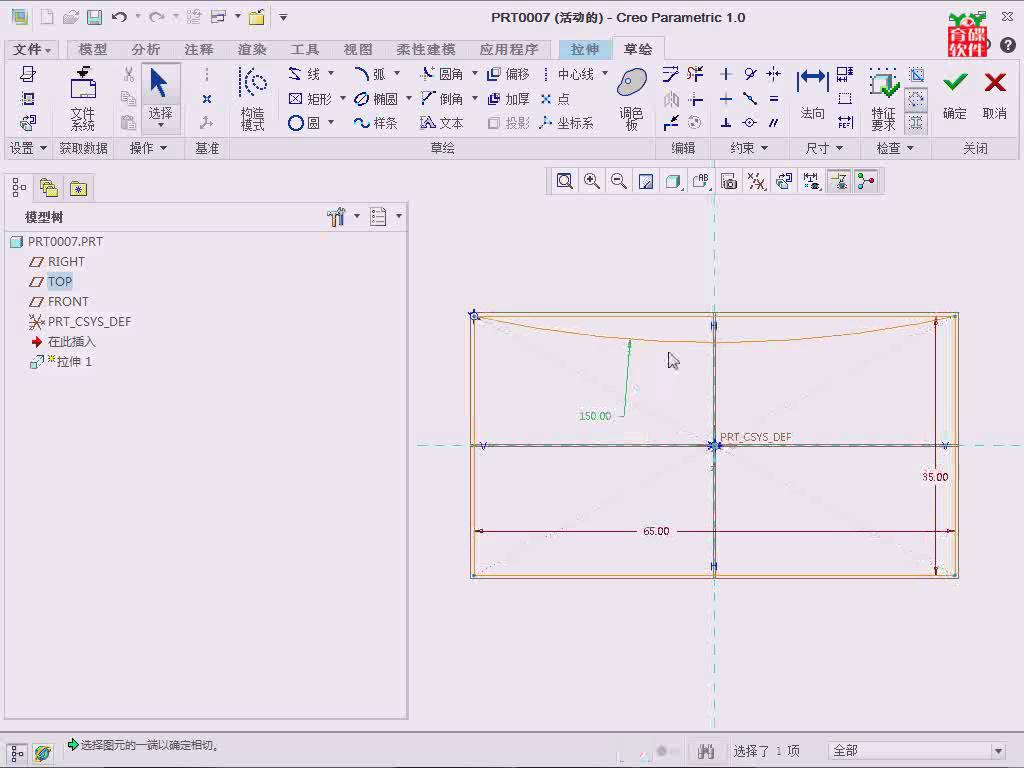
Task: Toggle Construction Mode (构造模式)
Action: click(x=253, y=98)
